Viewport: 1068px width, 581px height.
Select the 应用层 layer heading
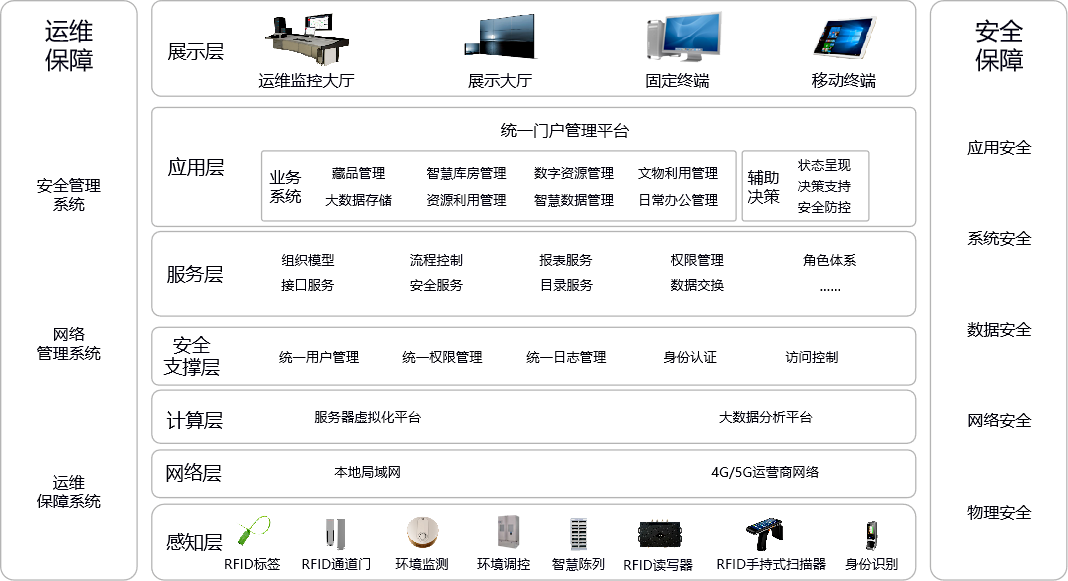pyautogui.click(x=195, y=168)
